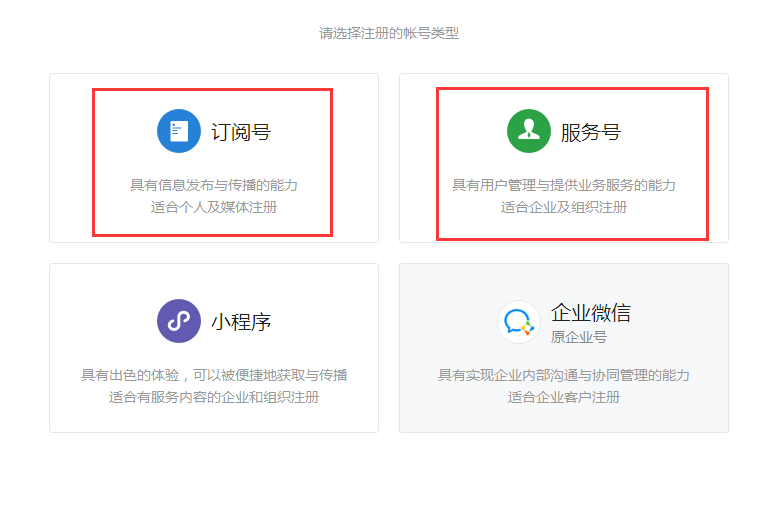Click the 请选择注册的帐号类型 heading

(389, 33)
